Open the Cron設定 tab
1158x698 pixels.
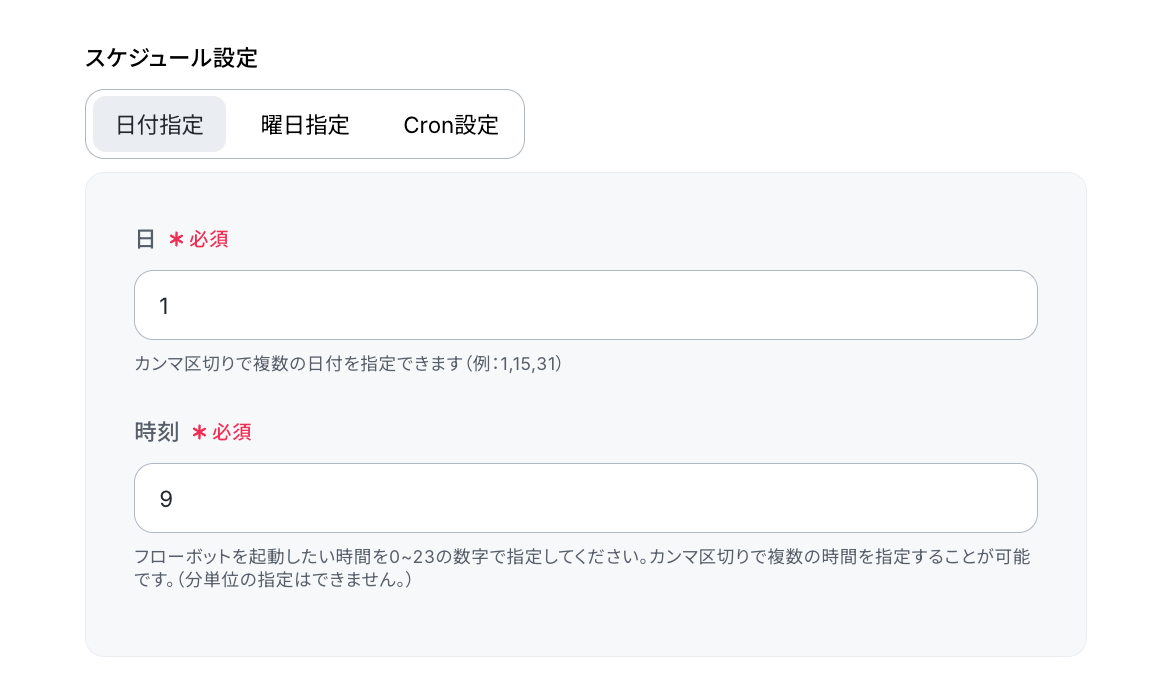click(450, 124)
